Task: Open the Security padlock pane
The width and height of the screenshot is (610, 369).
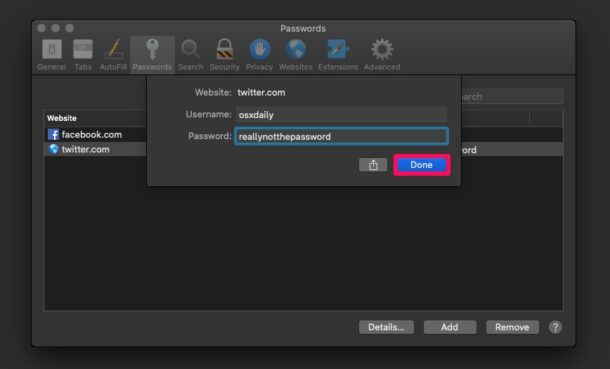Action: tap(224, 55)
